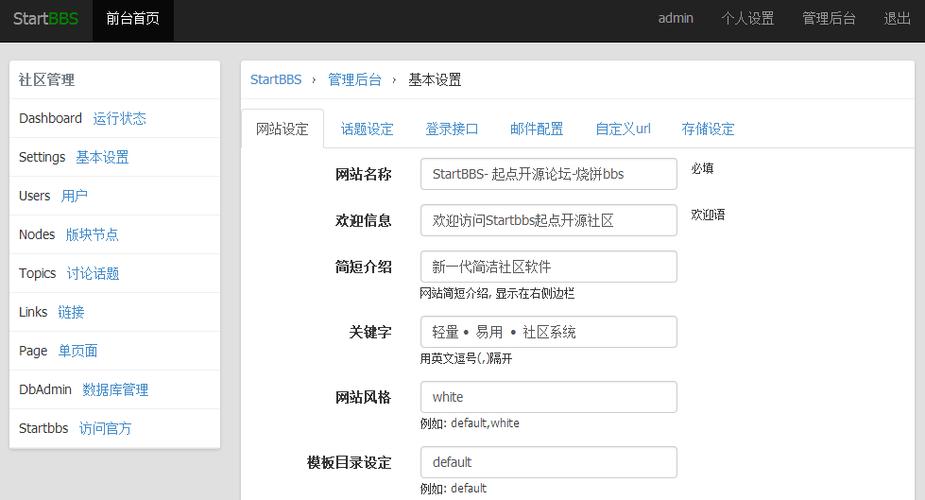925x500 pixels.
Task: Click the hint '例如: default,white'
Action: tap(470, 423)
